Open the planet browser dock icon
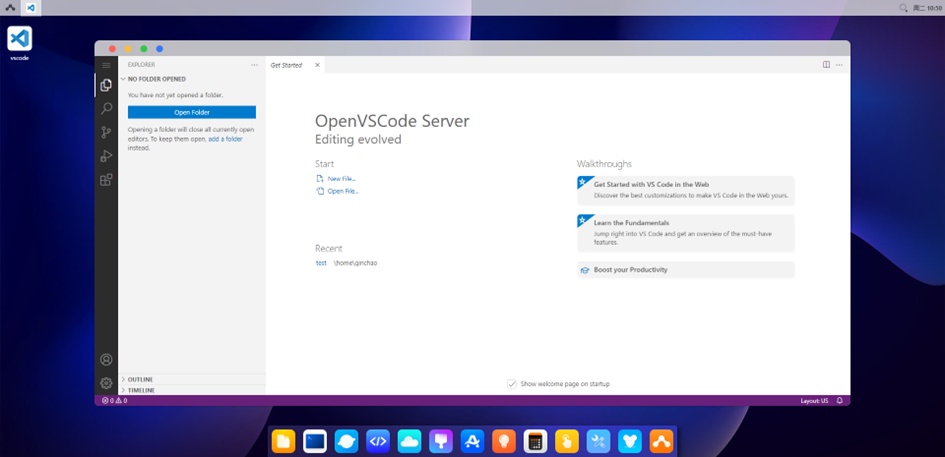This screenshot has height=457, width=945. [x=347, y=441]
